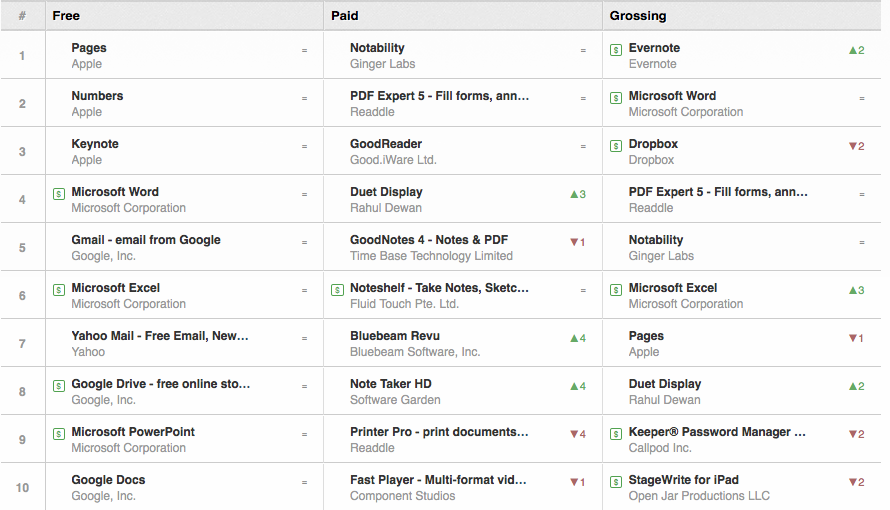Open GoodReader app entry

[x=386, y=144]
